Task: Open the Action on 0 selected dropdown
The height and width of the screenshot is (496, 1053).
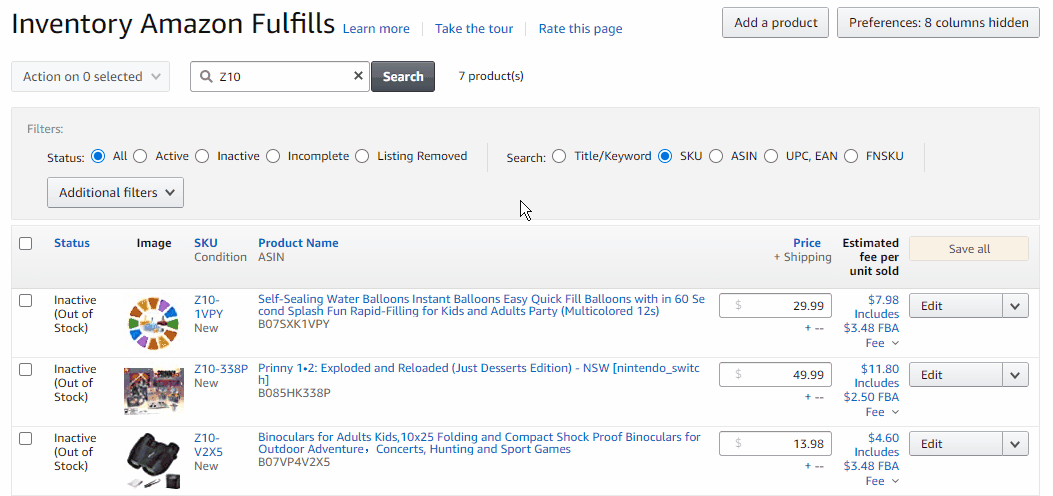Action: point(91,77)
